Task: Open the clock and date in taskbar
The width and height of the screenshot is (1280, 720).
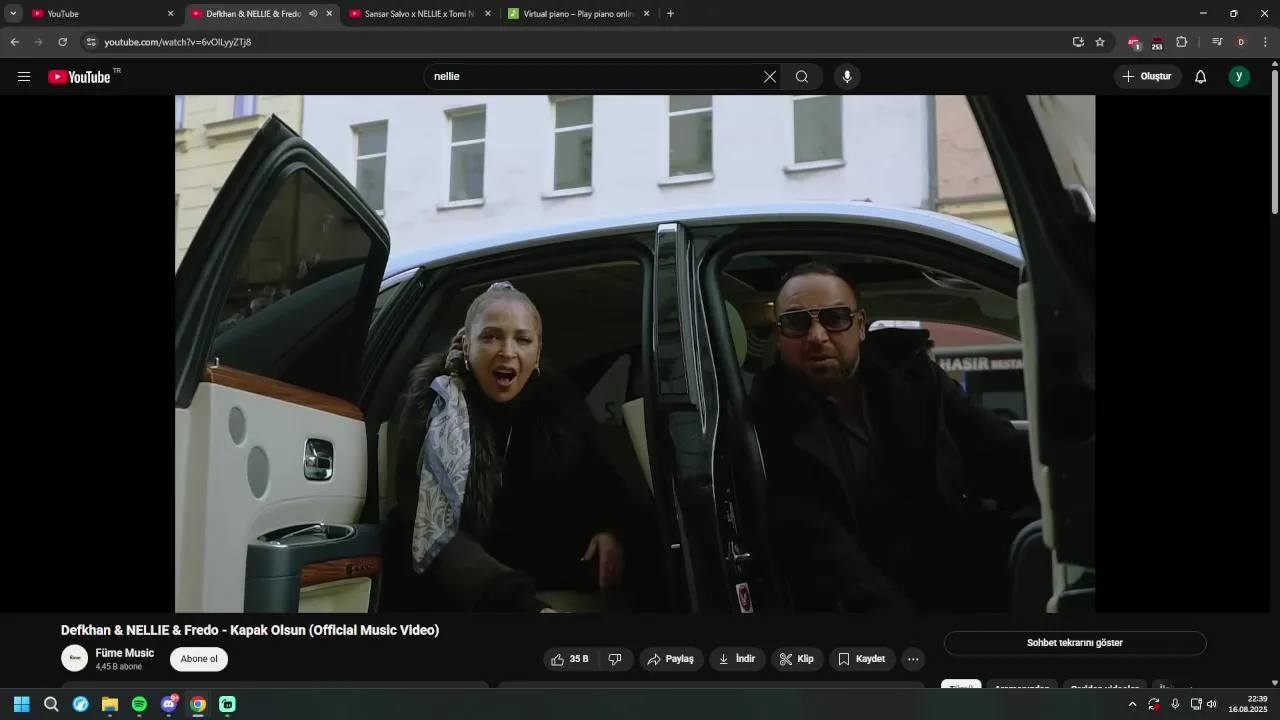Action: tap(1249, 704)
